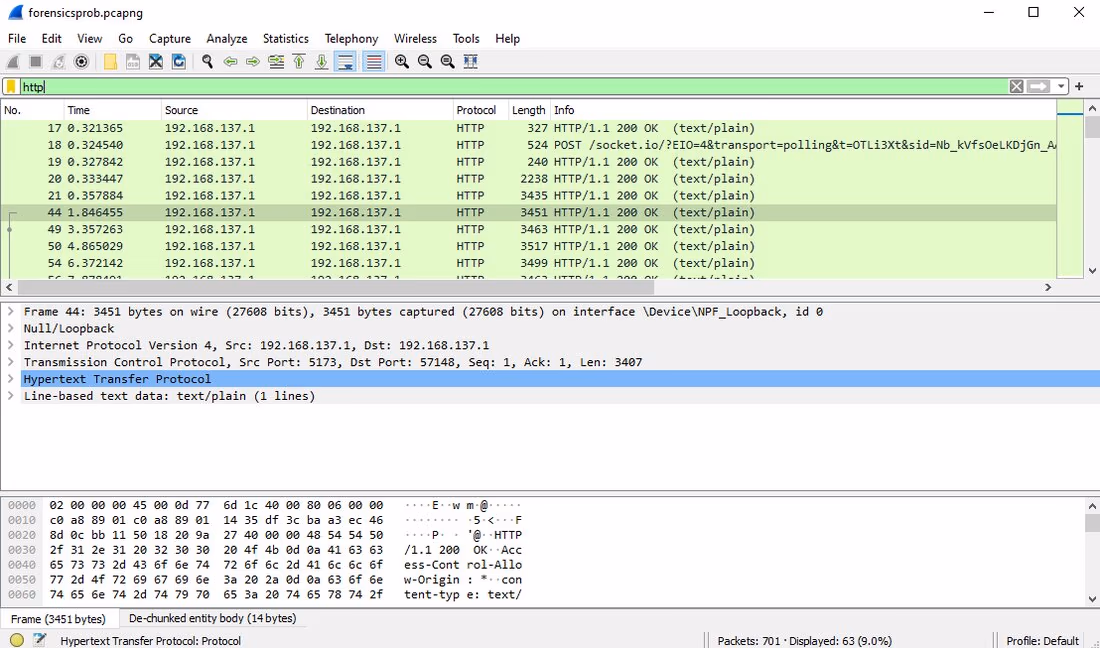Image resolution: width=1100 pixels, height=648 pixels.
Task: Open the Help menu
Action: (507, 39)
